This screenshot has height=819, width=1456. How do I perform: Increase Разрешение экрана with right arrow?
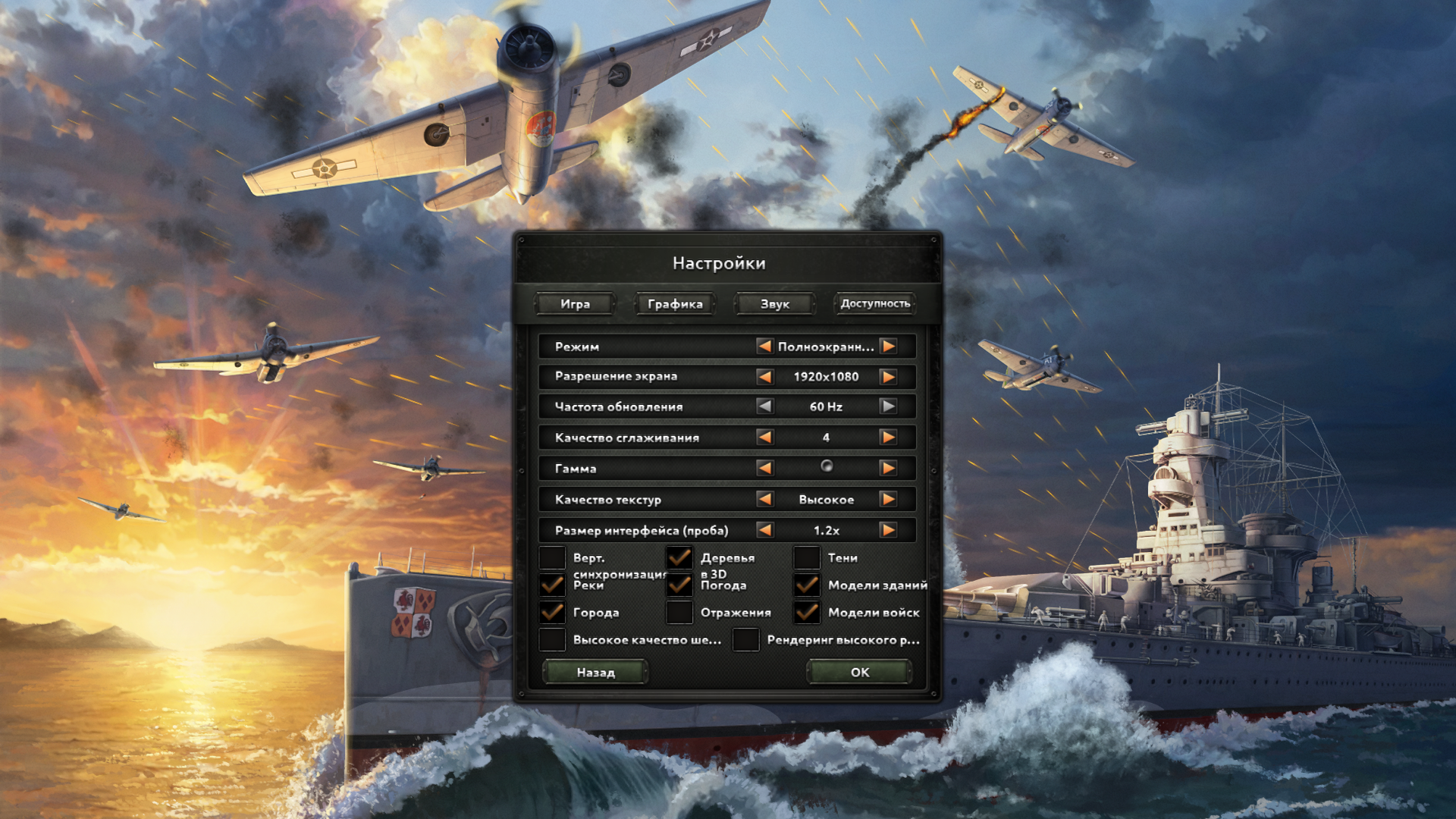888,377
